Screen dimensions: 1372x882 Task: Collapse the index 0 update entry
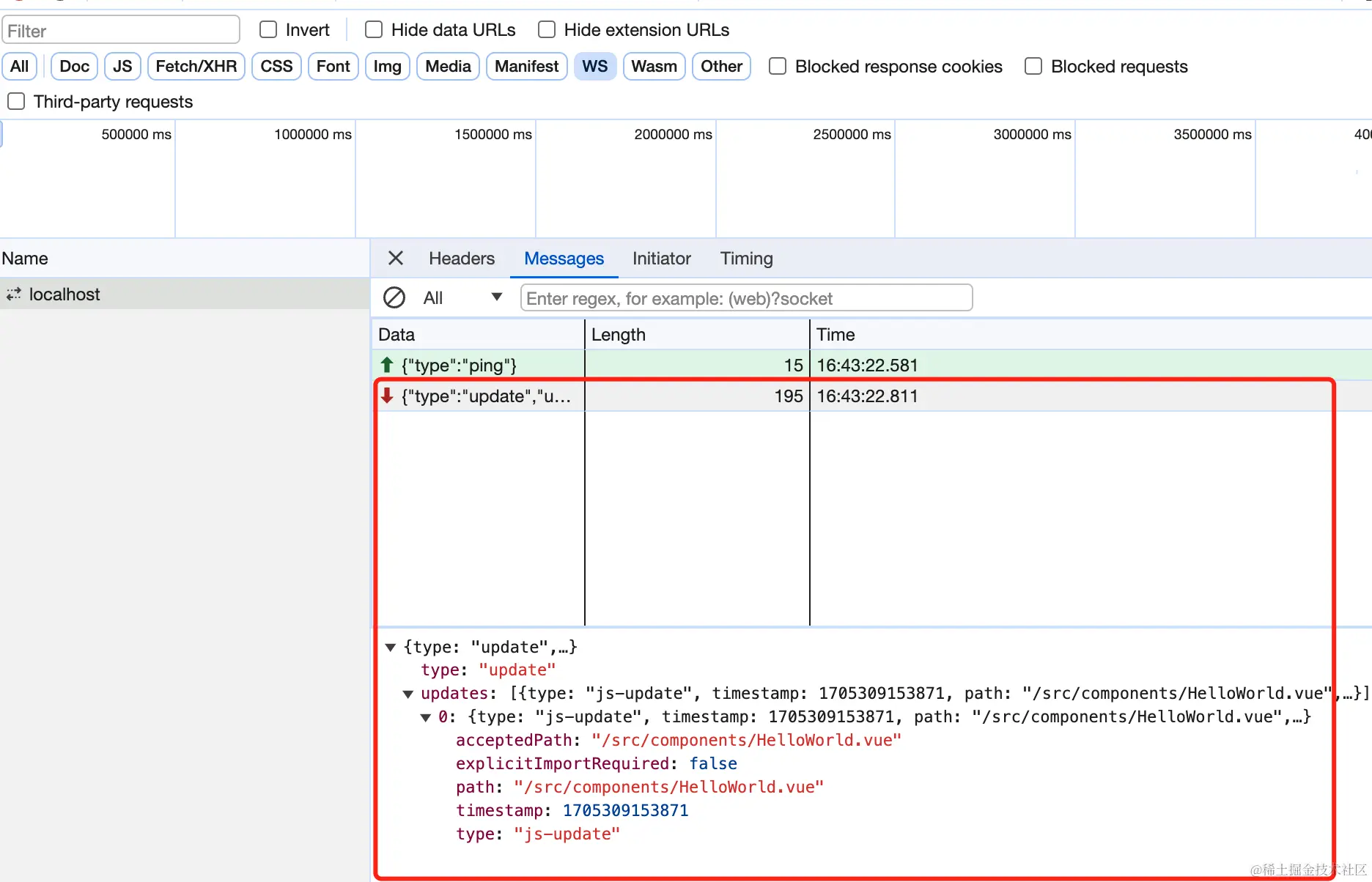[426, 717]
